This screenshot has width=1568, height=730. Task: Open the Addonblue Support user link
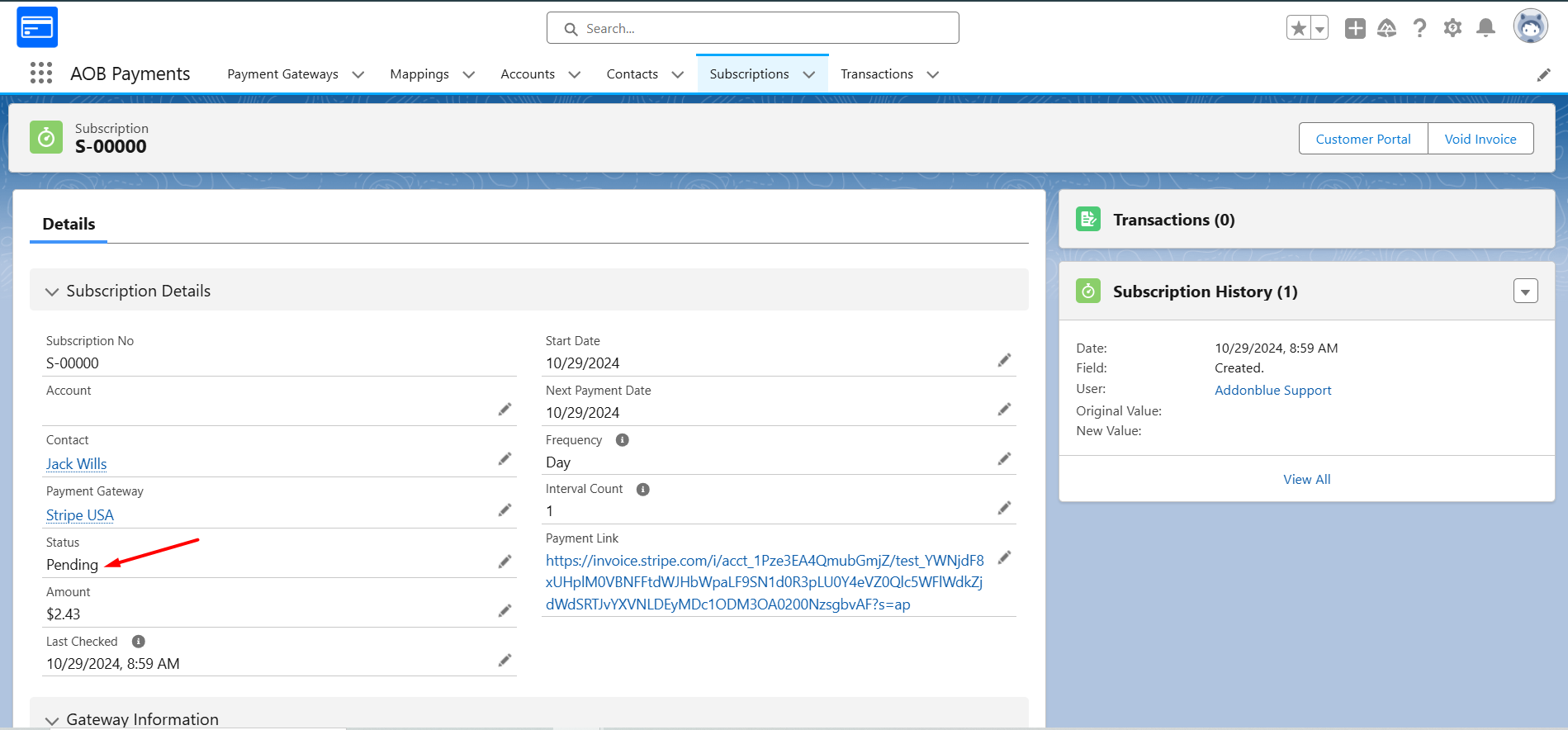tap(1273, 391)
